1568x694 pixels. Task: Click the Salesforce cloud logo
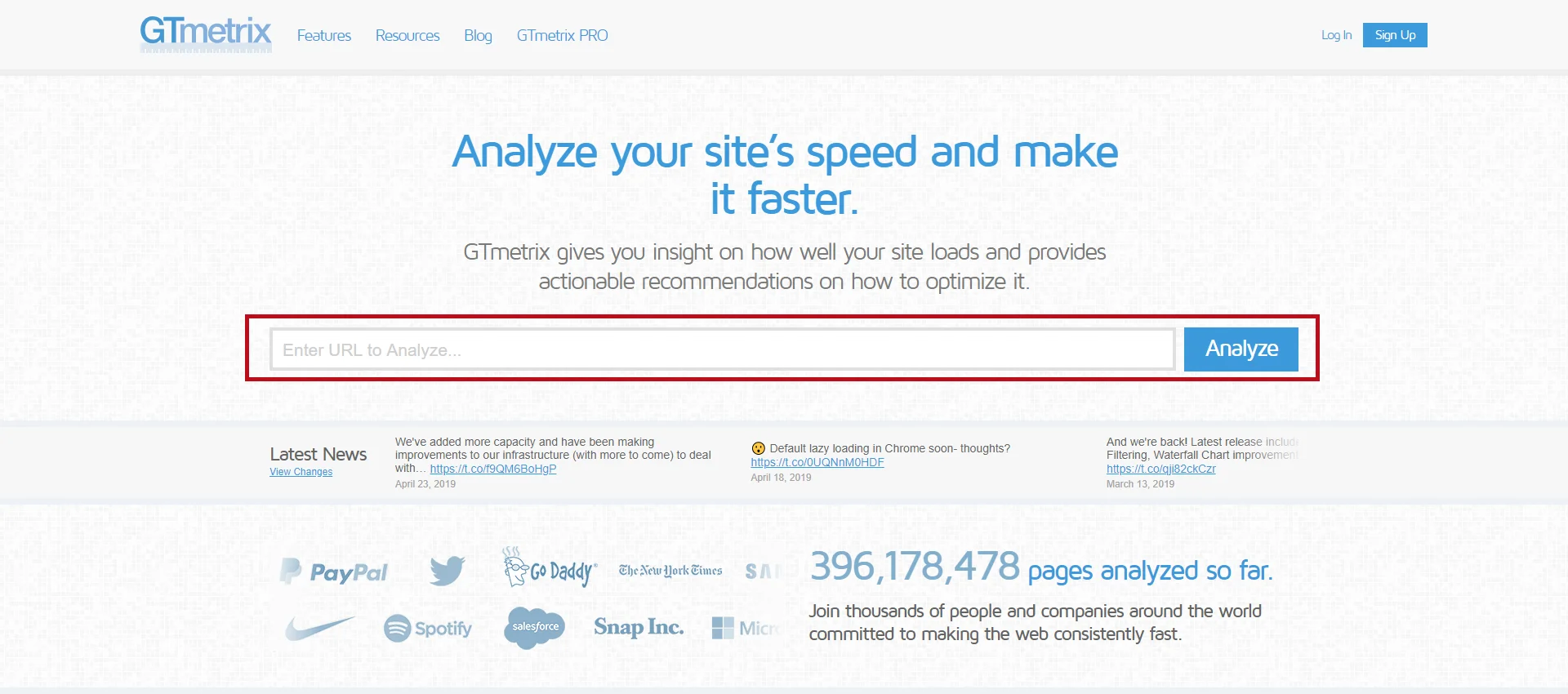pos(535,627)
